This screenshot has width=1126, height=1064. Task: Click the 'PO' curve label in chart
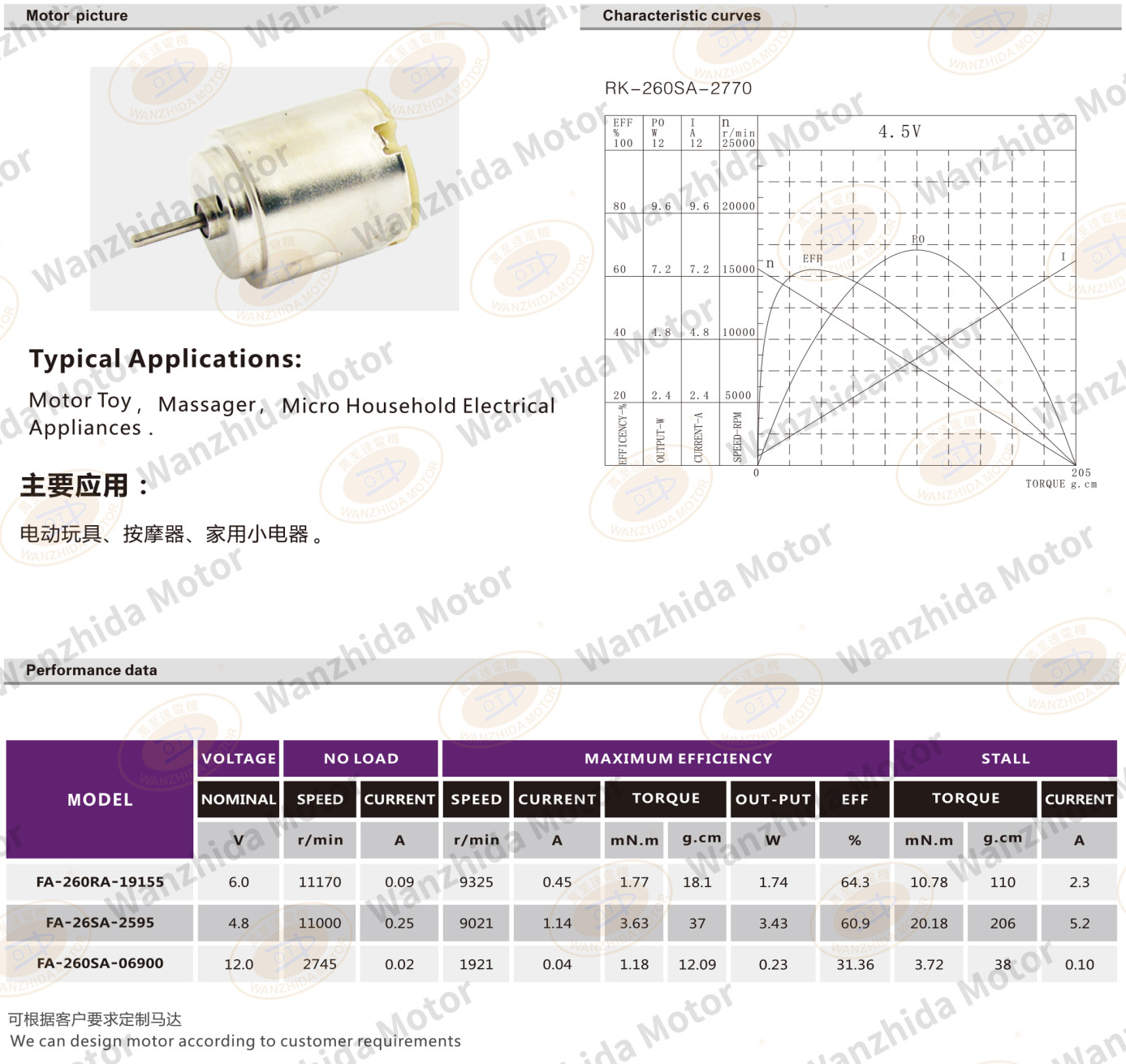pyautogui.click(x=918, y=239)
